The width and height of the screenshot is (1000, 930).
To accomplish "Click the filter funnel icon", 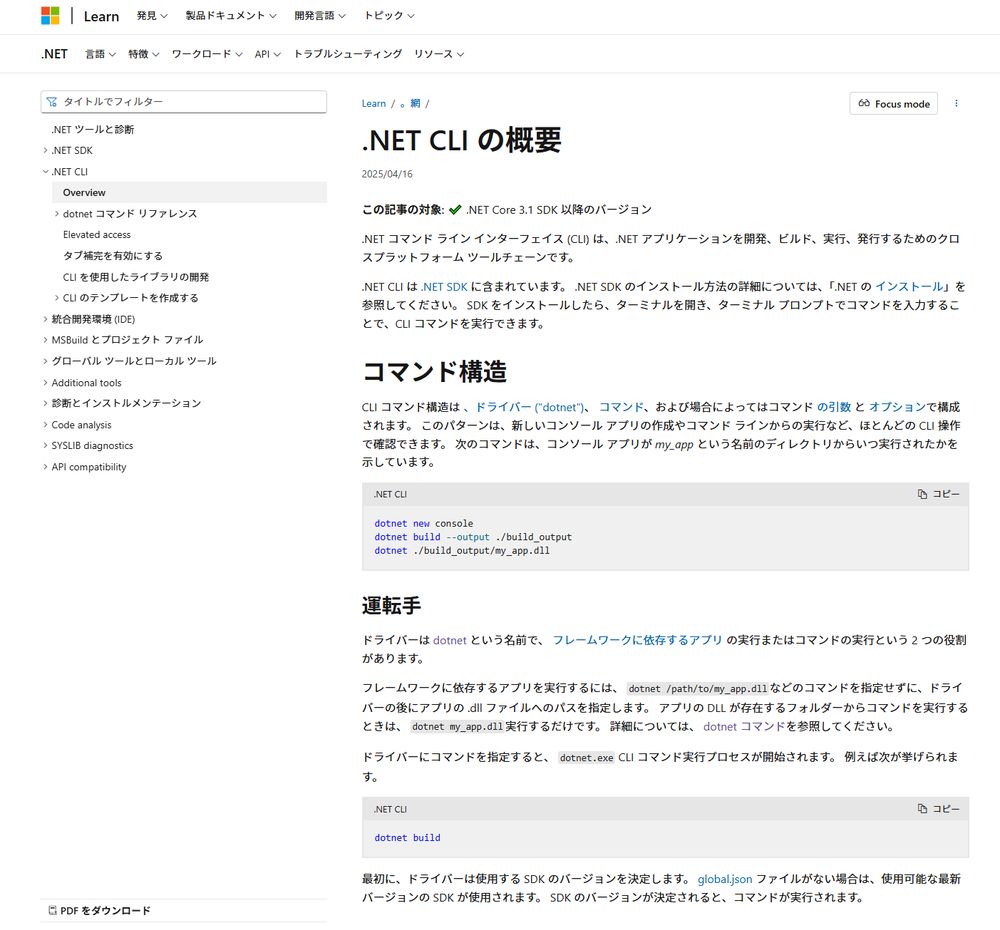I will coord(52,101).
